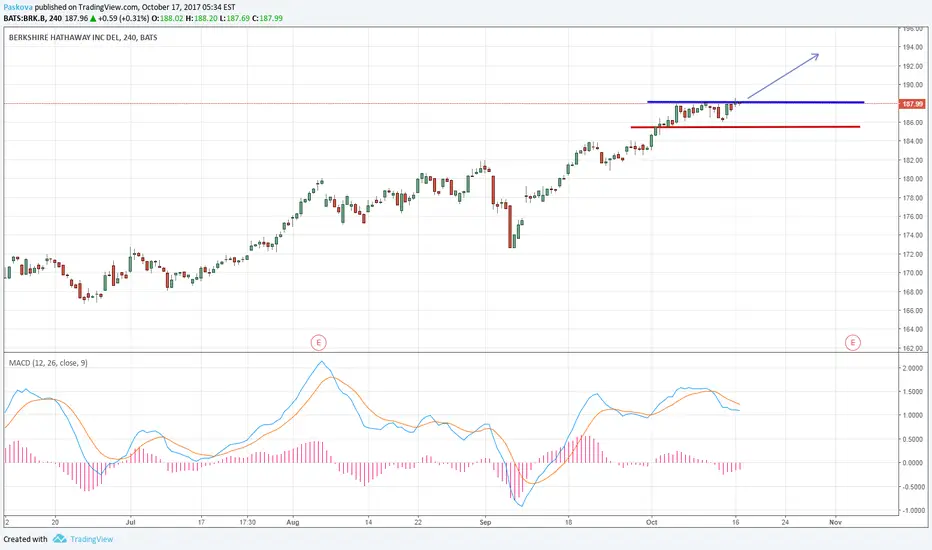932x550 pixels.
Task: Click the Sep date axis label
Action: [x=486, y=523]
